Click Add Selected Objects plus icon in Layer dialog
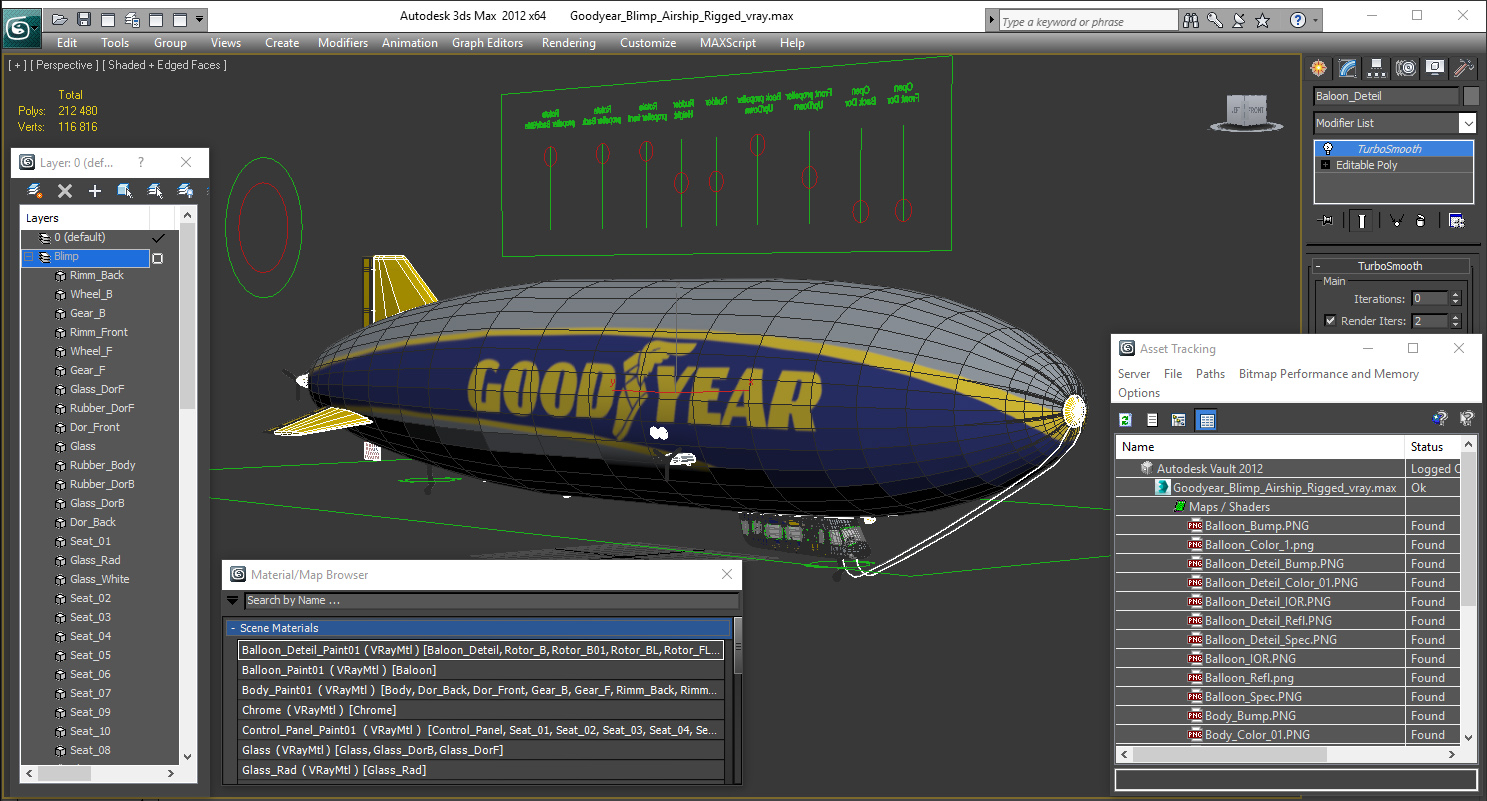This screenshot has height=801, width=1487. (95, 190)
